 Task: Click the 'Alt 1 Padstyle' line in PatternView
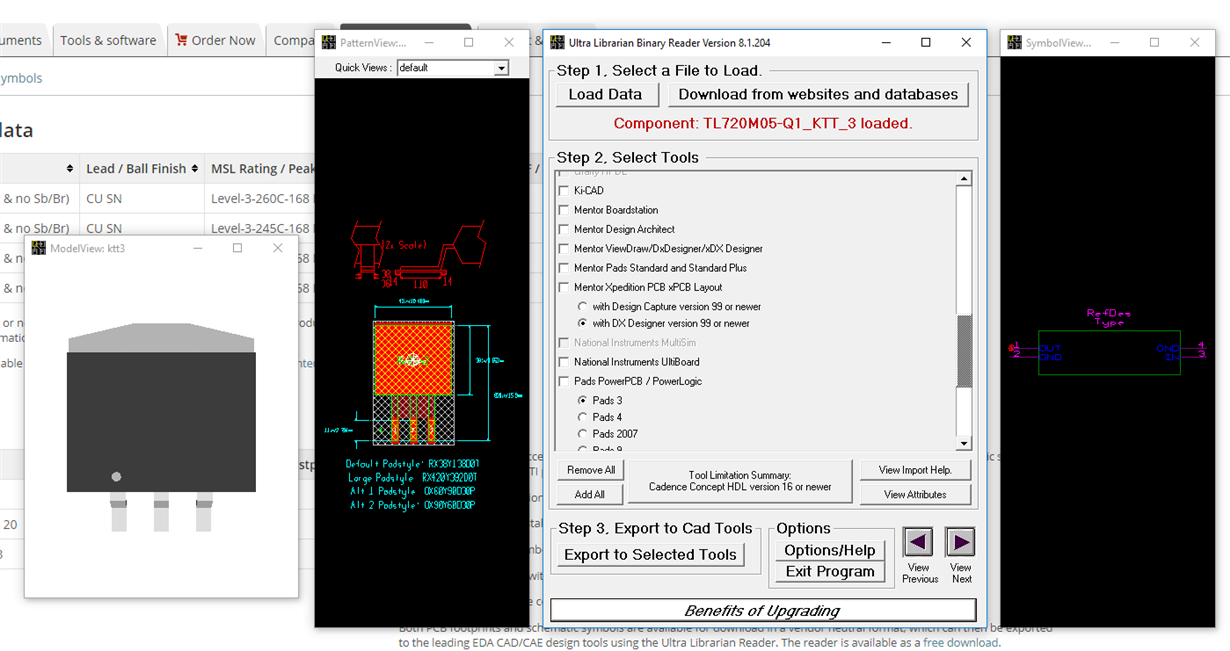(x=410, y=492)
